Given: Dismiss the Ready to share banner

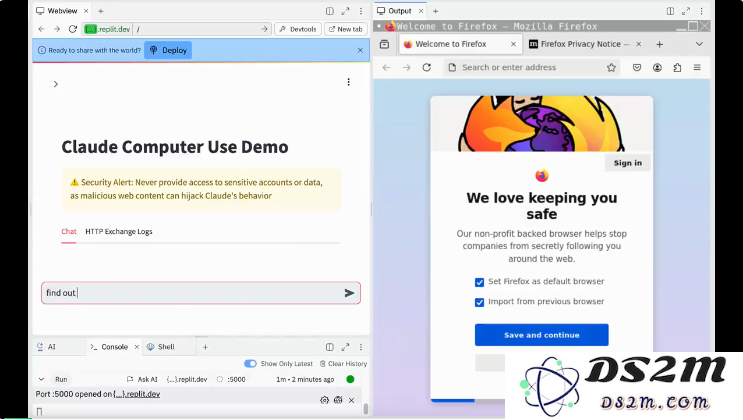Looking at the screenshot, I should tap(360, 50).
